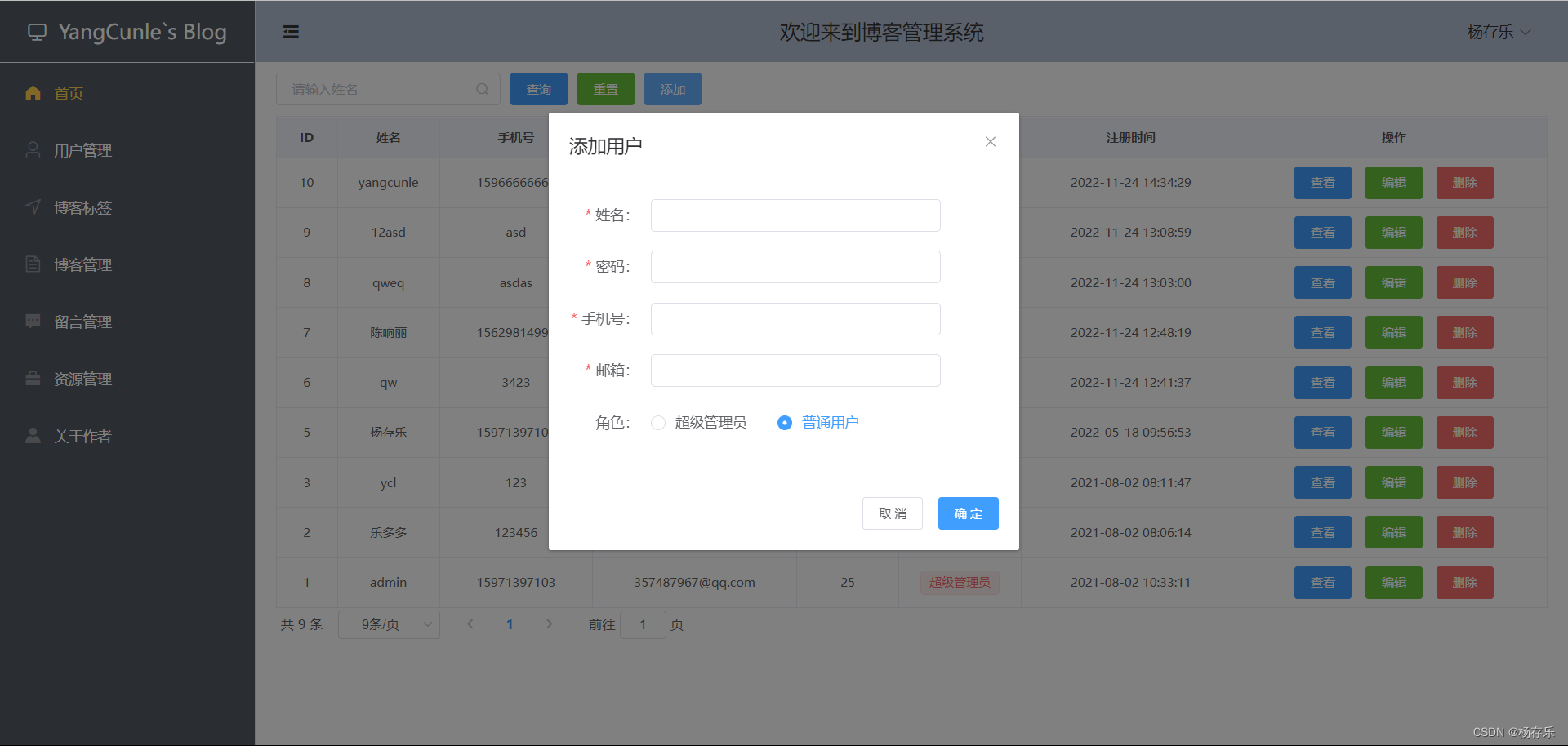This screenshot has height=746, width=1568.
Task: Open 留言管理 menu item
Action: click(127, 322)
